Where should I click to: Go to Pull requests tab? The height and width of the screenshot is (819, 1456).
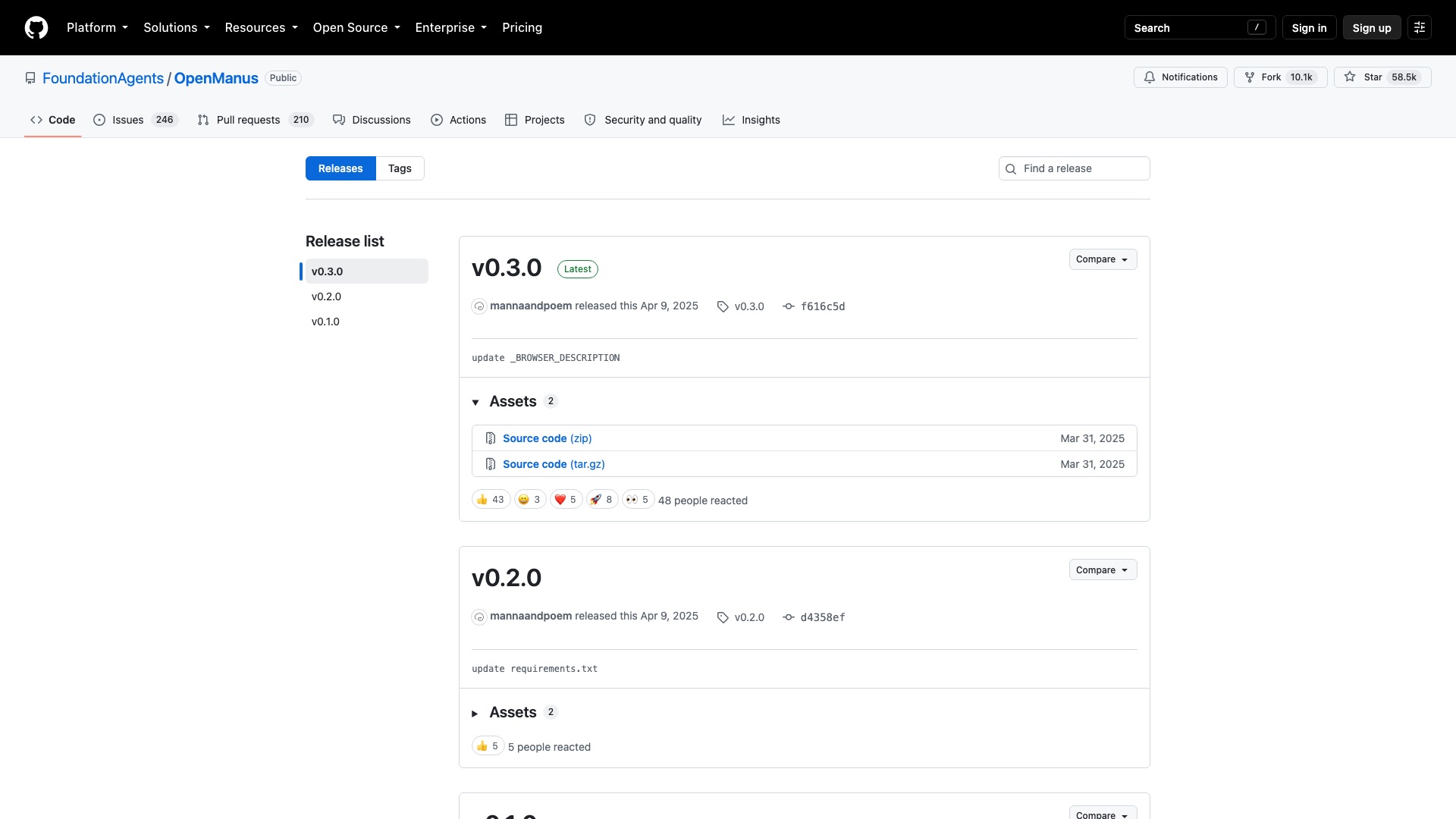(255, 120)
